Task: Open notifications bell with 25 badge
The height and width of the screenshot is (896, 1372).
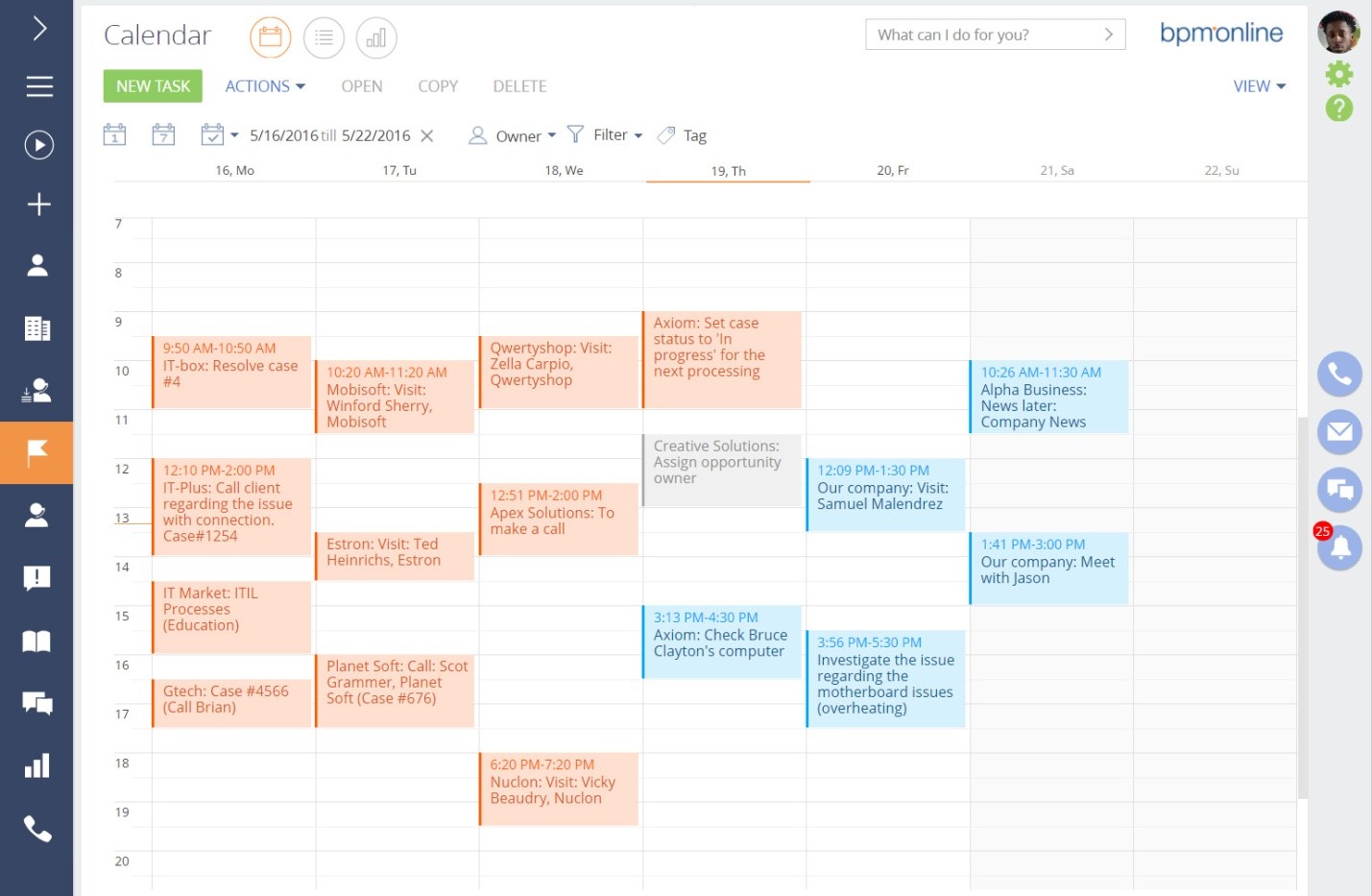Action: tap(1339, 548)
